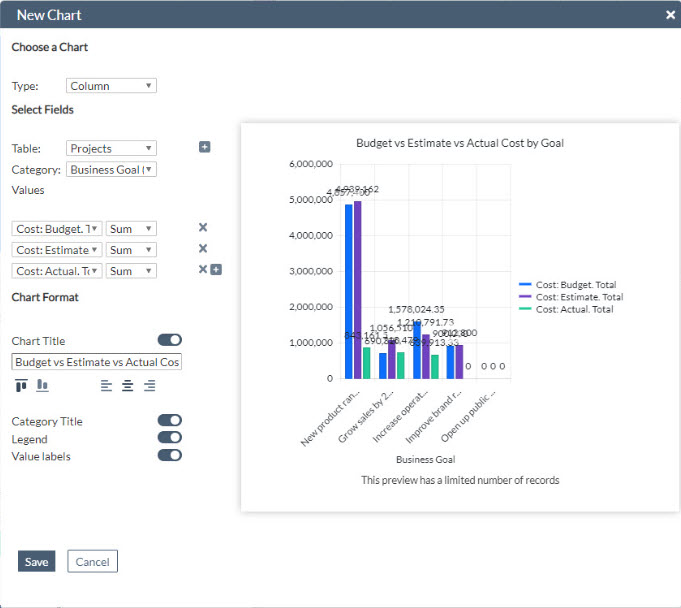Remove the Cost: Actual Total value row

pyautogui.click(x=202, y=270)
